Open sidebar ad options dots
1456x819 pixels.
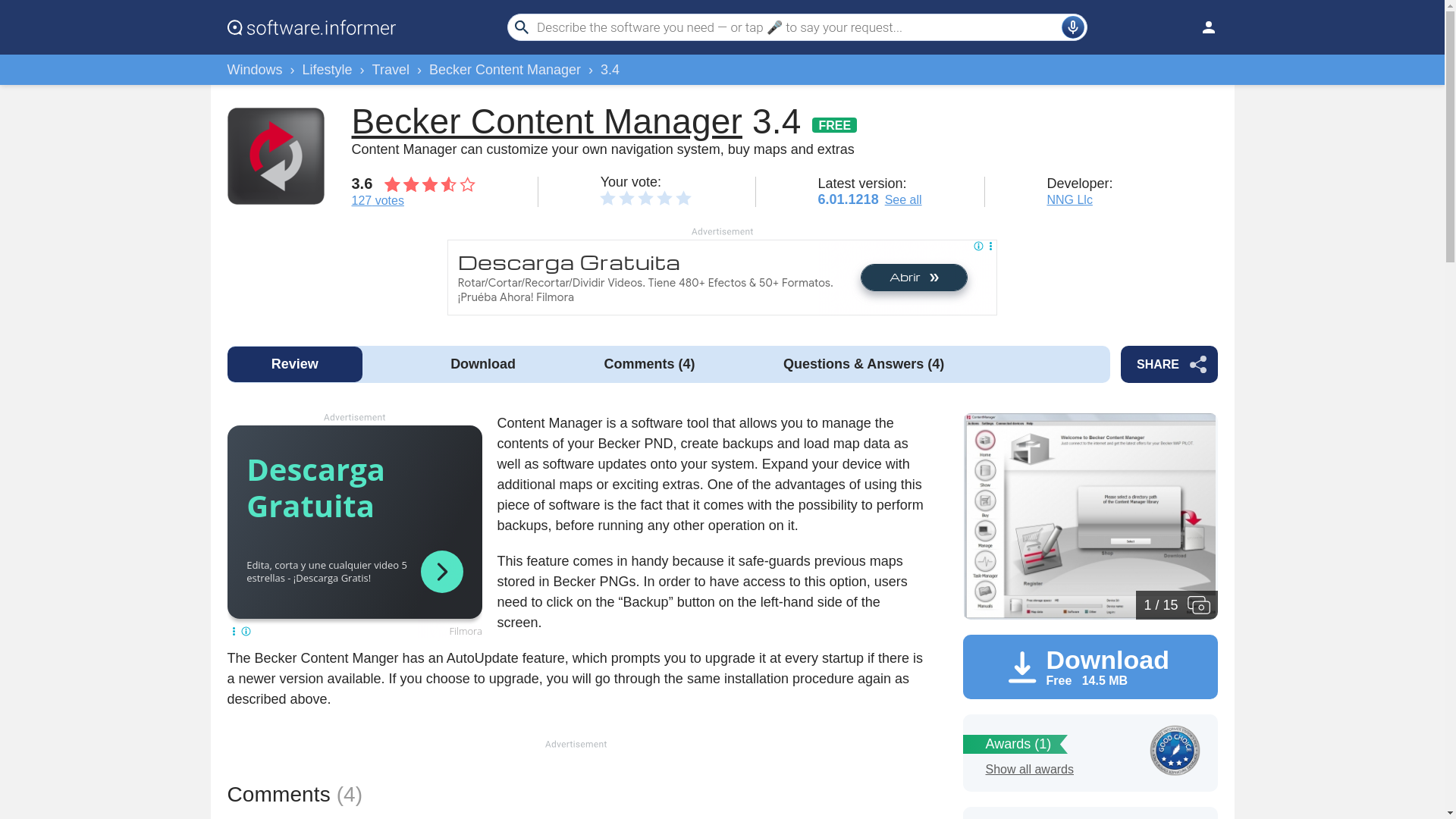tap(234, 631)
